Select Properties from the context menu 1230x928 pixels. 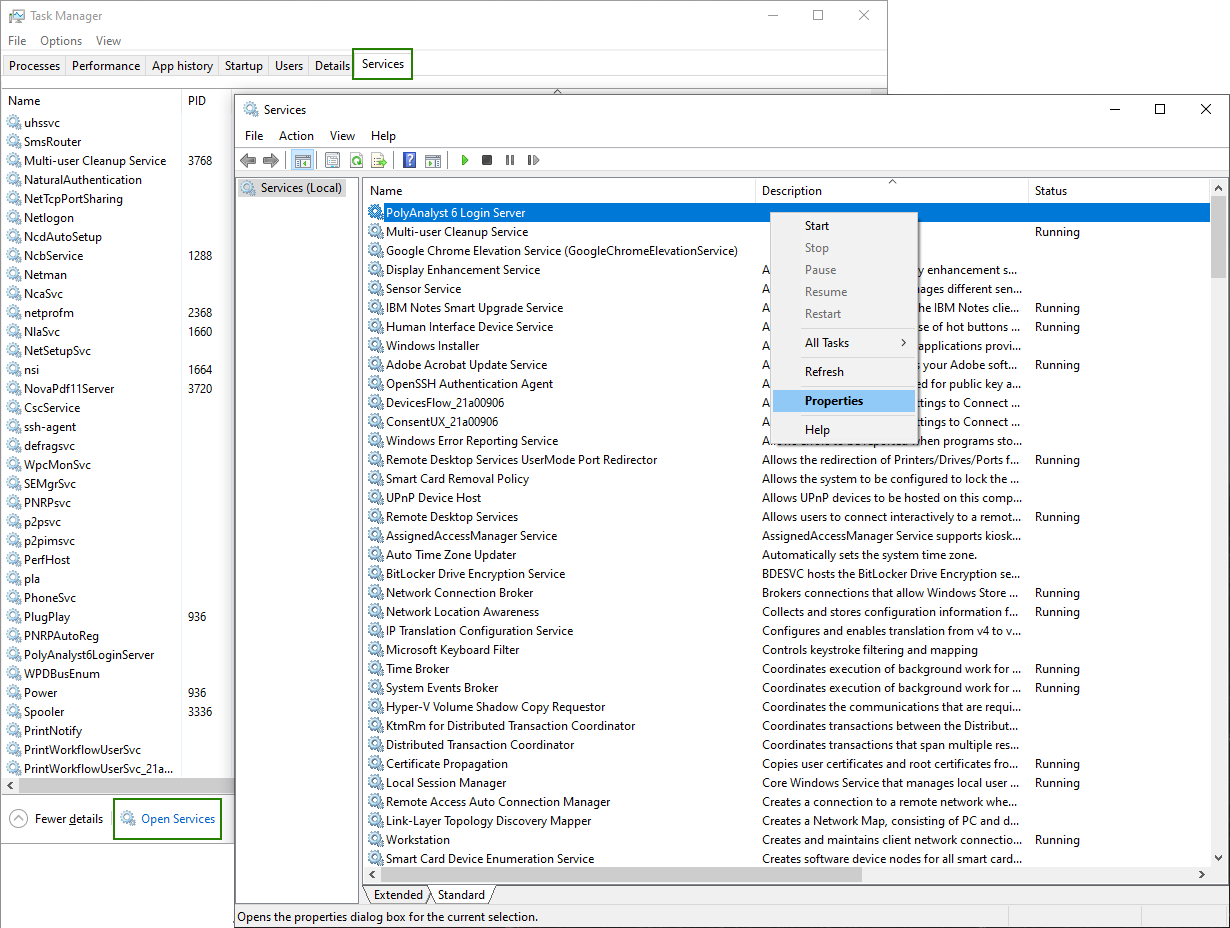pyautogui.click(x=834, y=401)
